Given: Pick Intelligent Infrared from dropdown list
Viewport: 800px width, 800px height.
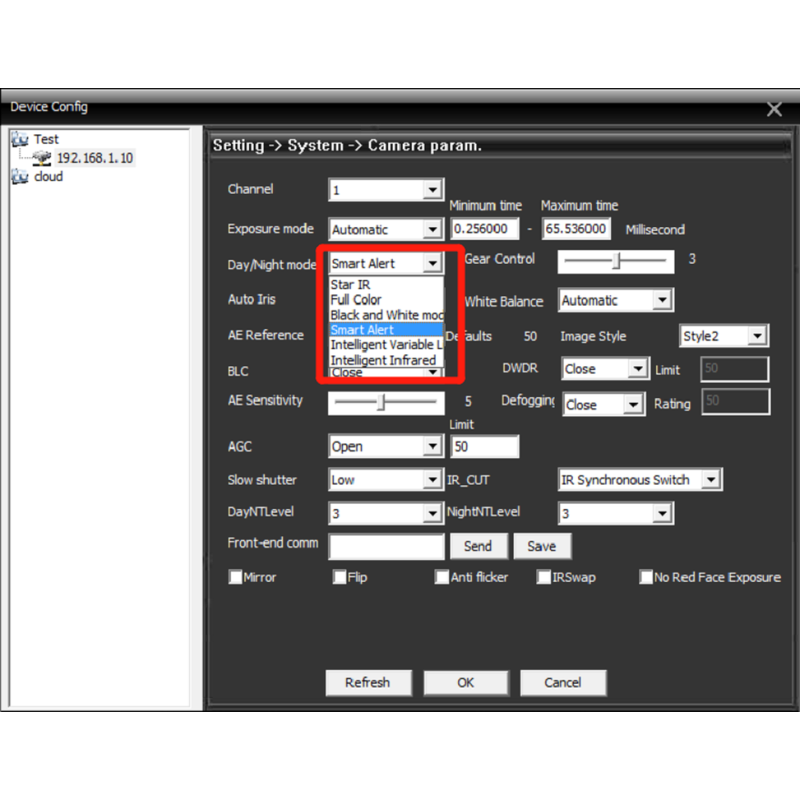Looking at the screenshot, I should pos(385,360).
